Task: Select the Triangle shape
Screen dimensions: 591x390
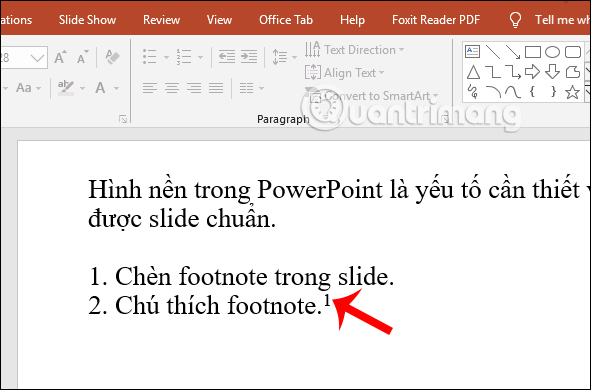Action: click(473, 72)
